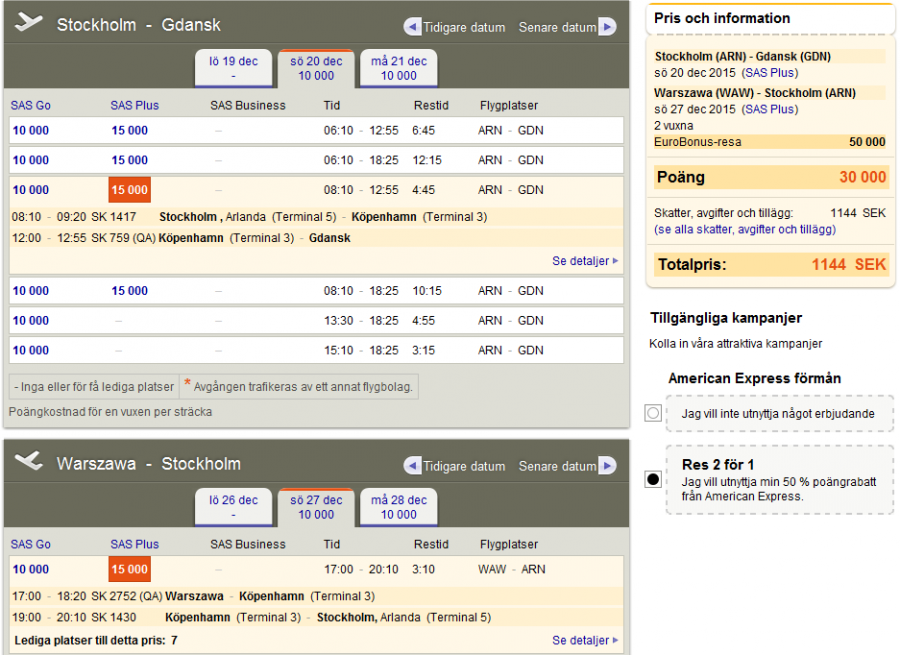Click right arrow for later dates on Warszawa flight
Viewport: 900px width, 655px height.
[607, 466]
